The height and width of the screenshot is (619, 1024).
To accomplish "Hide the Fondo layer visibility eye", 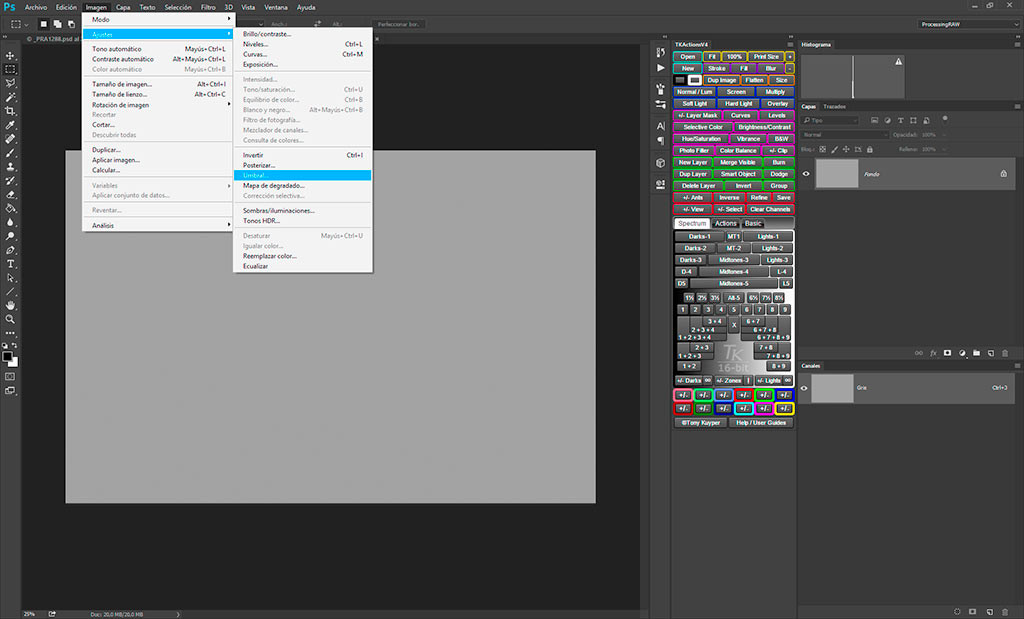I will (x=805, y=173).
